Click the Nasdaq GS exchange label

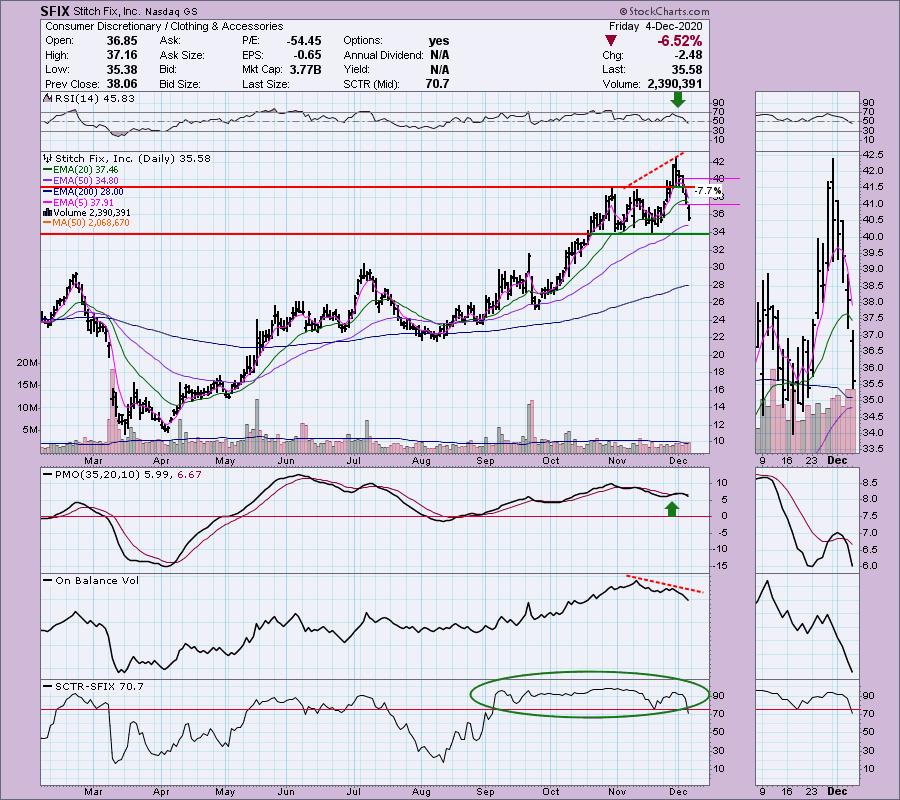(173, 11)
